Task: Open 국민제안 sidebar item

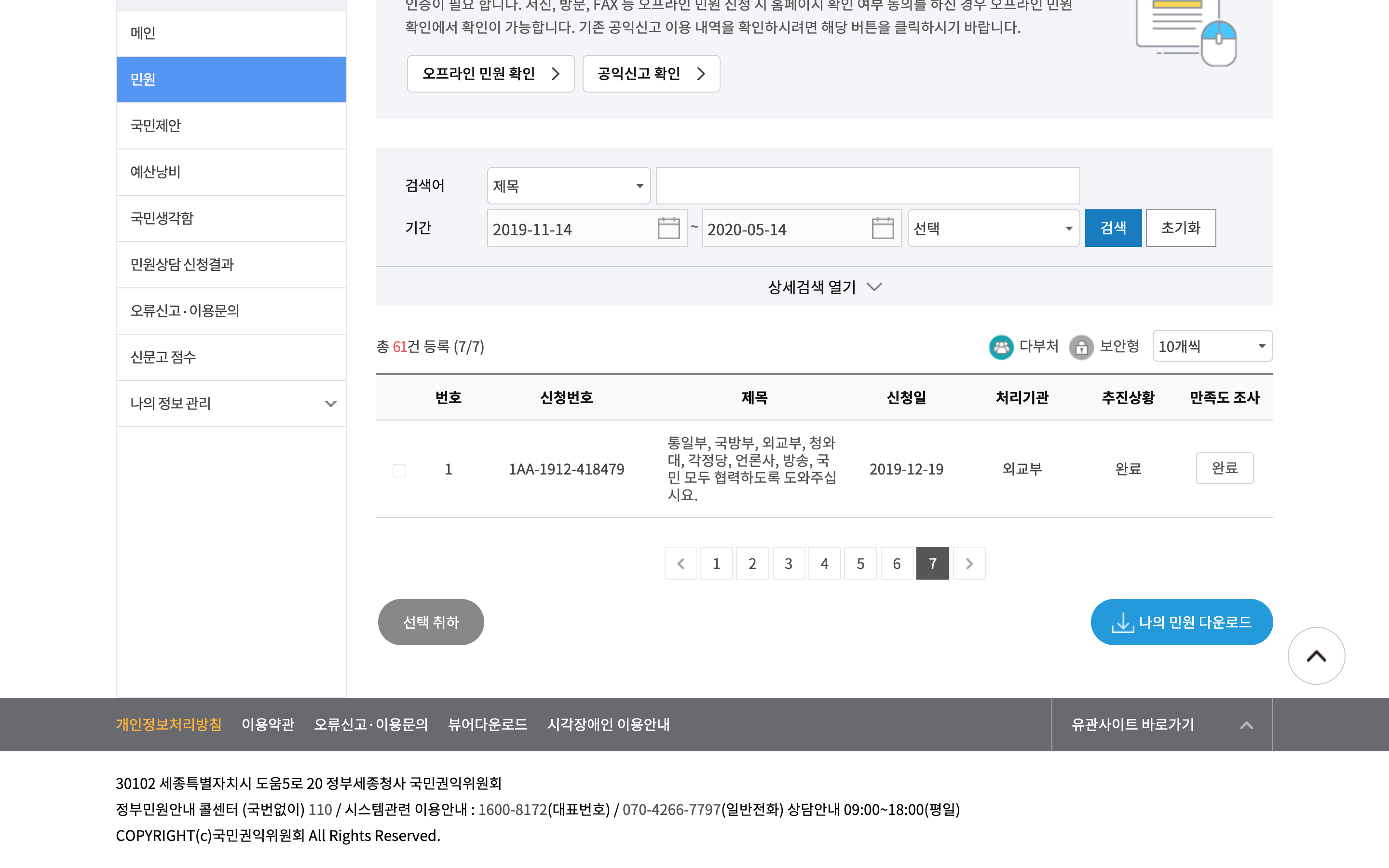Action: [x=231, y=125]
